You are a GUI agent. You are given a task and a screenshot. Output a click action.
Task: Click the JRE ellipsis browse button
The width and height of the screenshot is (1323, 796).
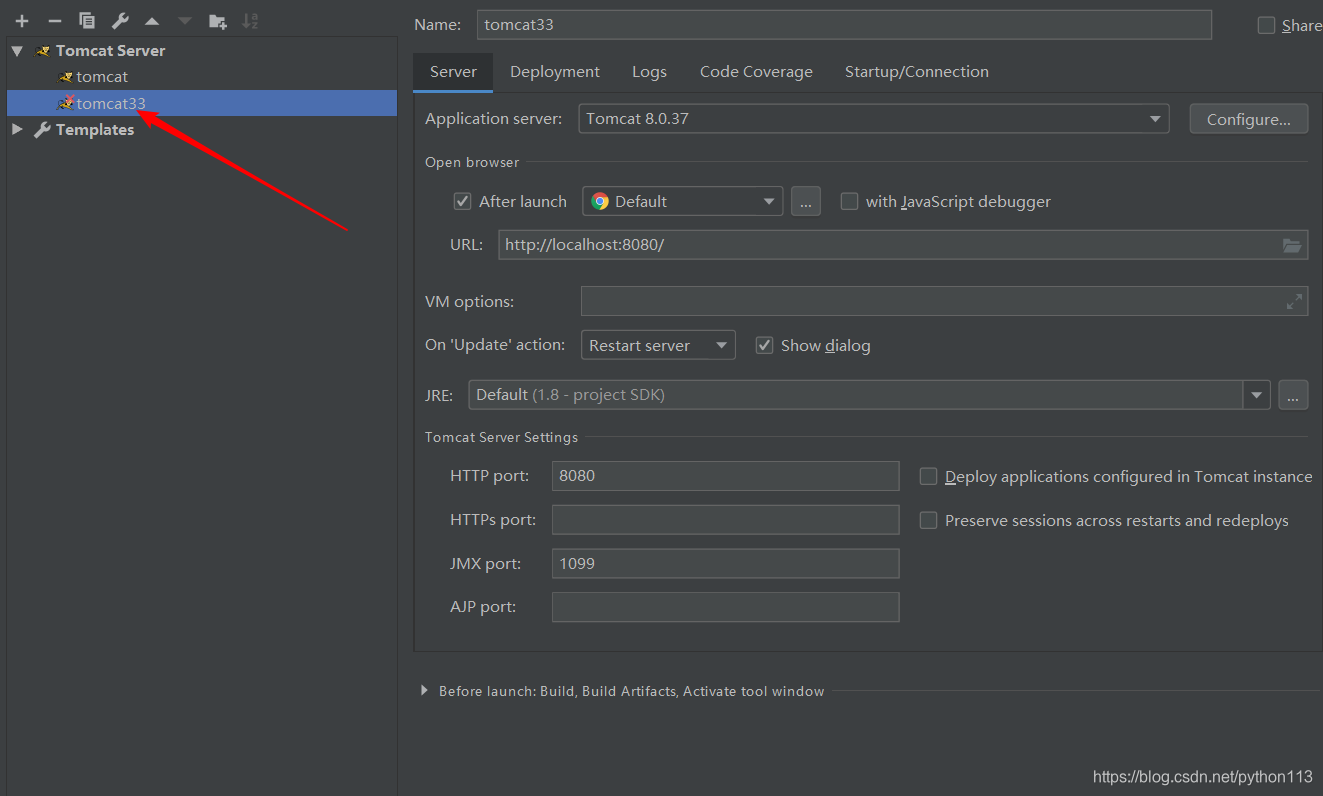(x=1293, y=395)
